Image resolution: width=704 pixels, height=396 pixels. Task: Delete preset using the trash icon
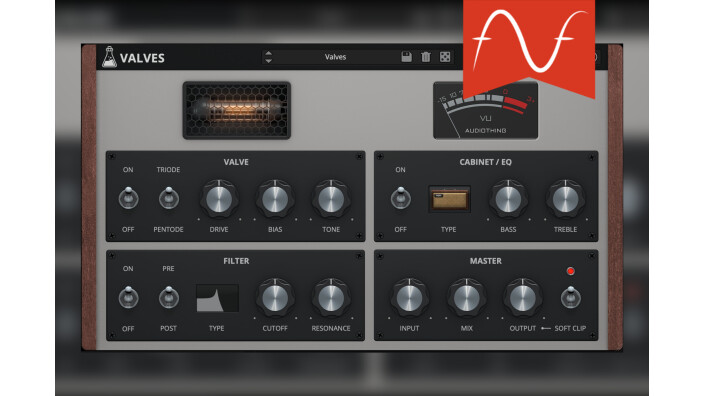click(426, 57)
